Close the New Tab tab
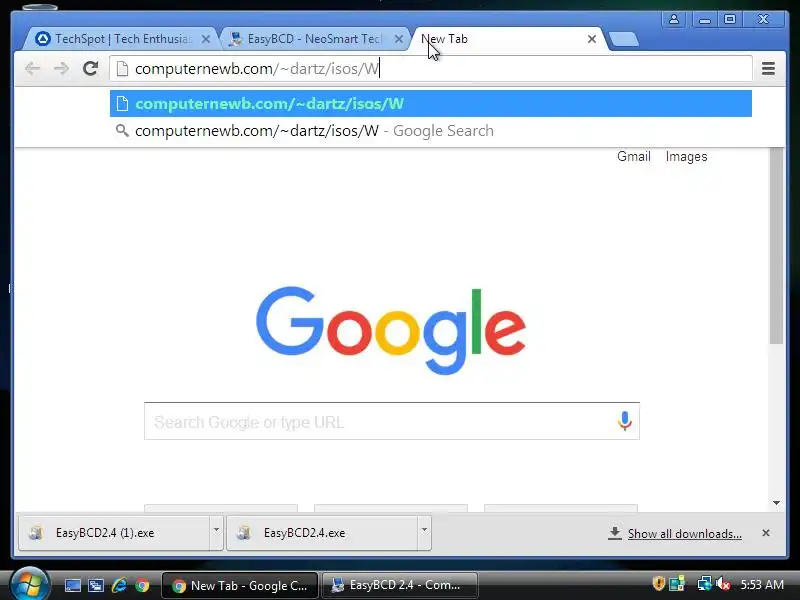800x600 pixels. coord(592,39)
